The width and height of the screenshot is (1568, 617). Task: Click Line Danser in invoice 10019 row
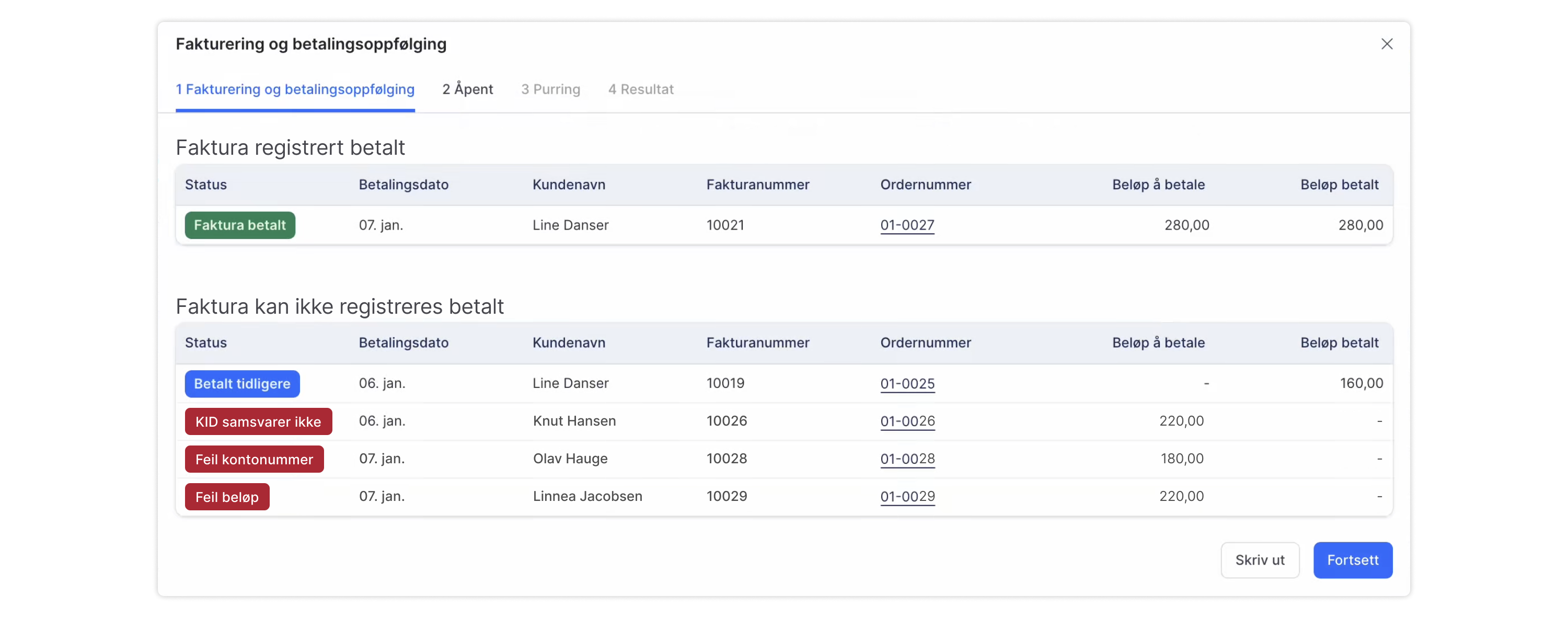[570, 383]
